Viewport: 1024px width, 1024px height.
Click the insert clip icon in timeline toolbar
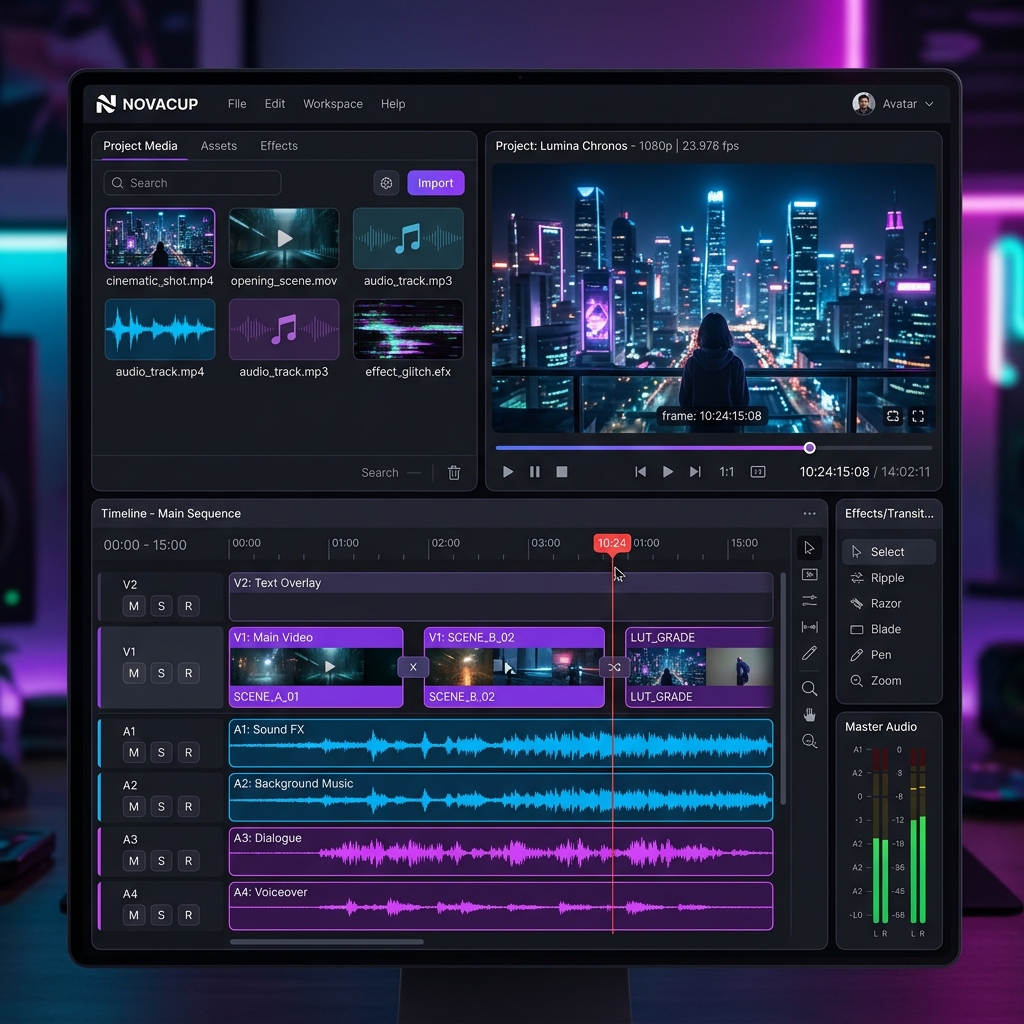click(x=809, y=575)
